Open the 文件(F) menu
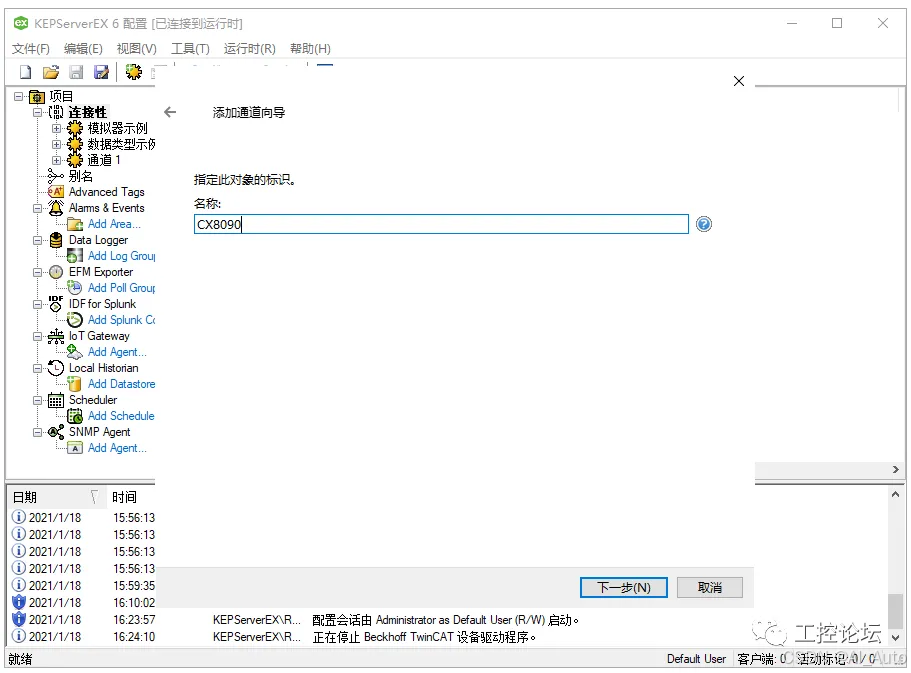Image resolution: width=911 pixels, height=673 pixels. [x=31, y=48]
